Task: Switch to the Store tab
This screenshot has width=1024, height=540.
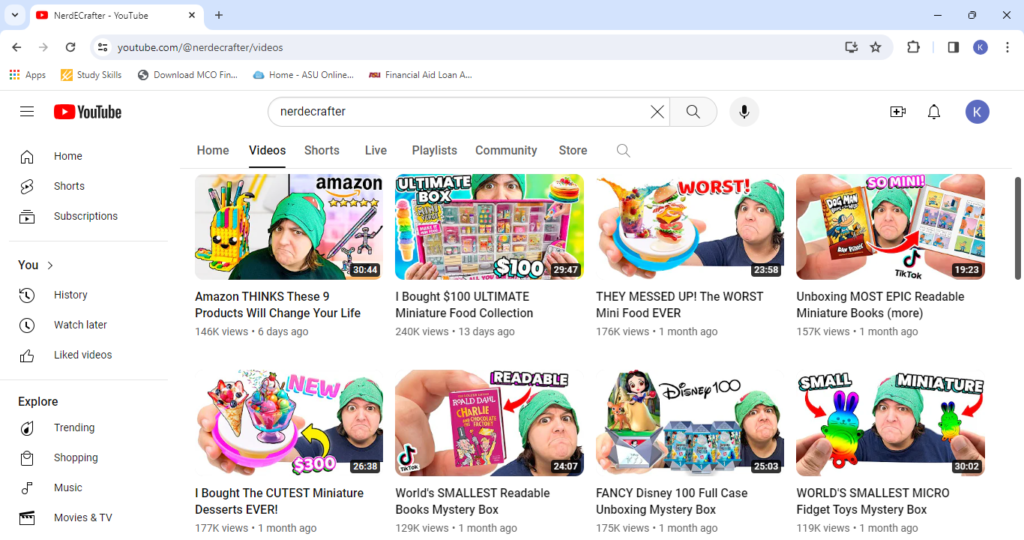Action: tap(573, 151)
